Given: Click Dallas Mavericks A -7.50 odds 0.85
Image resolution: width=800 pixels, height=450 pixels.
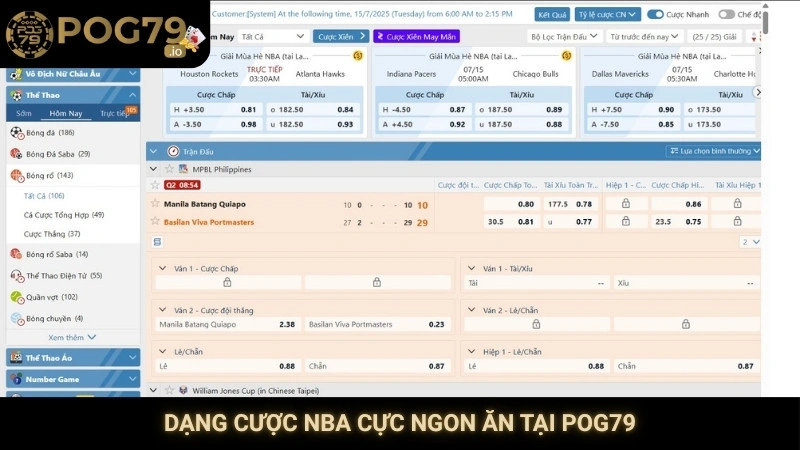Looking at the screenshot, I should [x=633, y=124].
